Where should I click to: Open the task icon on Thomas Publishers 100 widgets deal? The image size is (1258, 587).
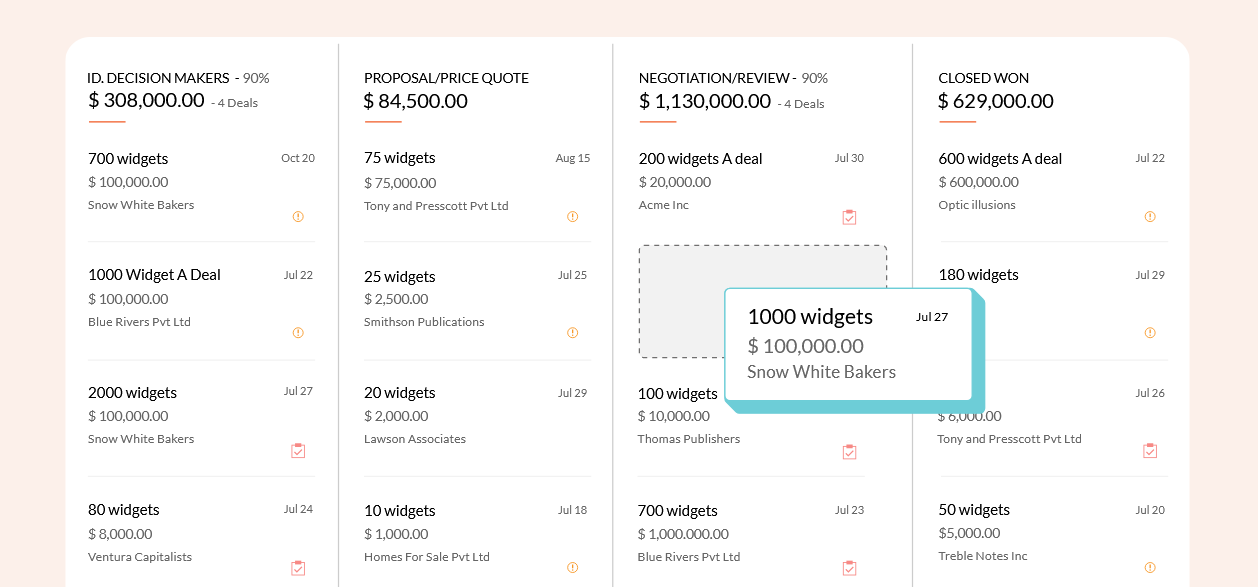point(849,451)
